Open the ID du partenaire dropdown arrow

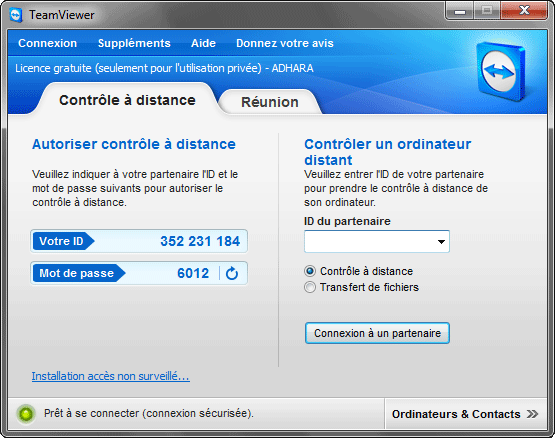[441, 241]
